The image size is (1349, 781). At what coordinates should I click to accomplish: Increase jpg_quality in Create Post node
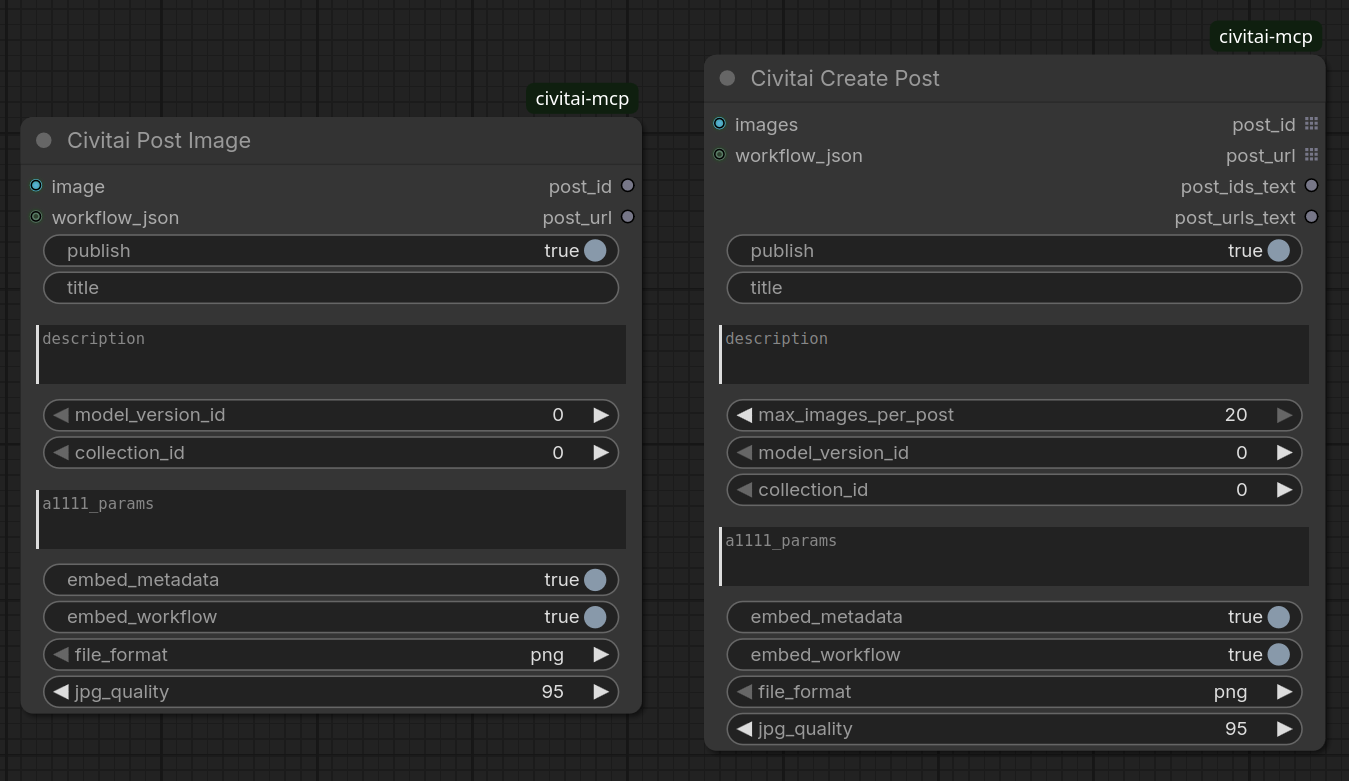click(1285, 729)
